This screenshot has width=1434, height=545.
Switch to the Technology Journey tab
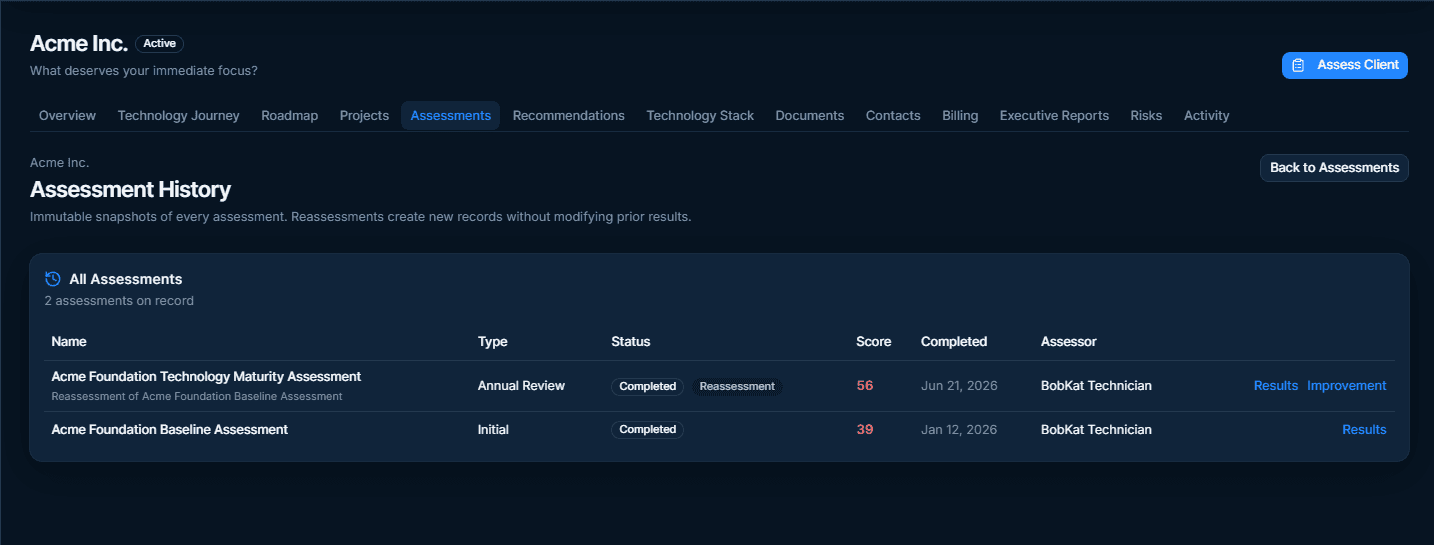(x=179, y=115)
